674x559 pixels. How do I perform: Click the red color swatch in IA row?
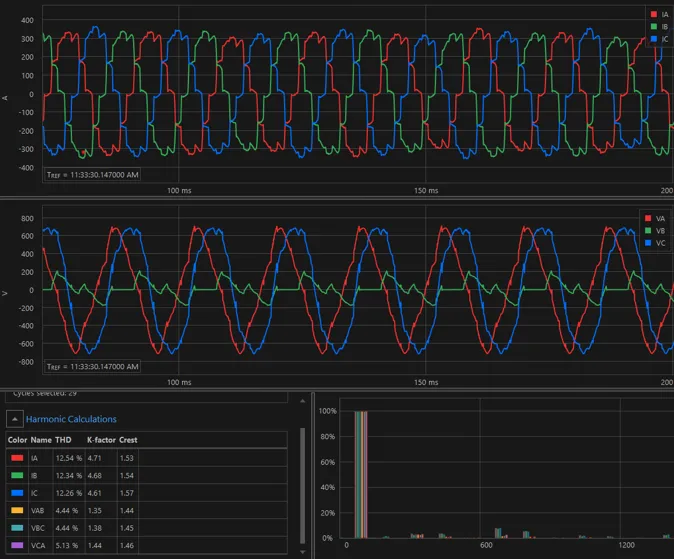(x=17, y=458)
